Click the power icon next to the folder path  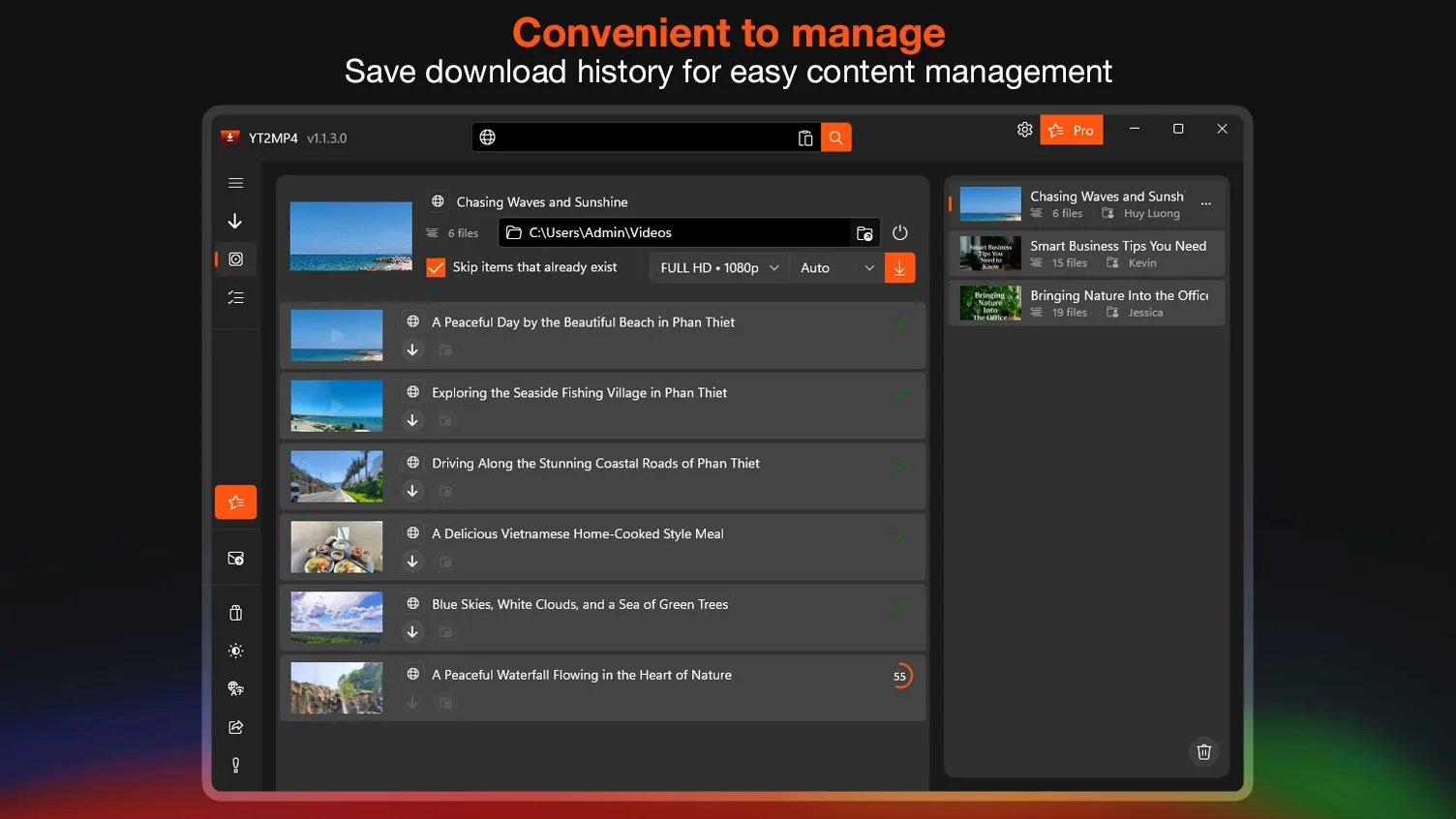pos(899,233)
